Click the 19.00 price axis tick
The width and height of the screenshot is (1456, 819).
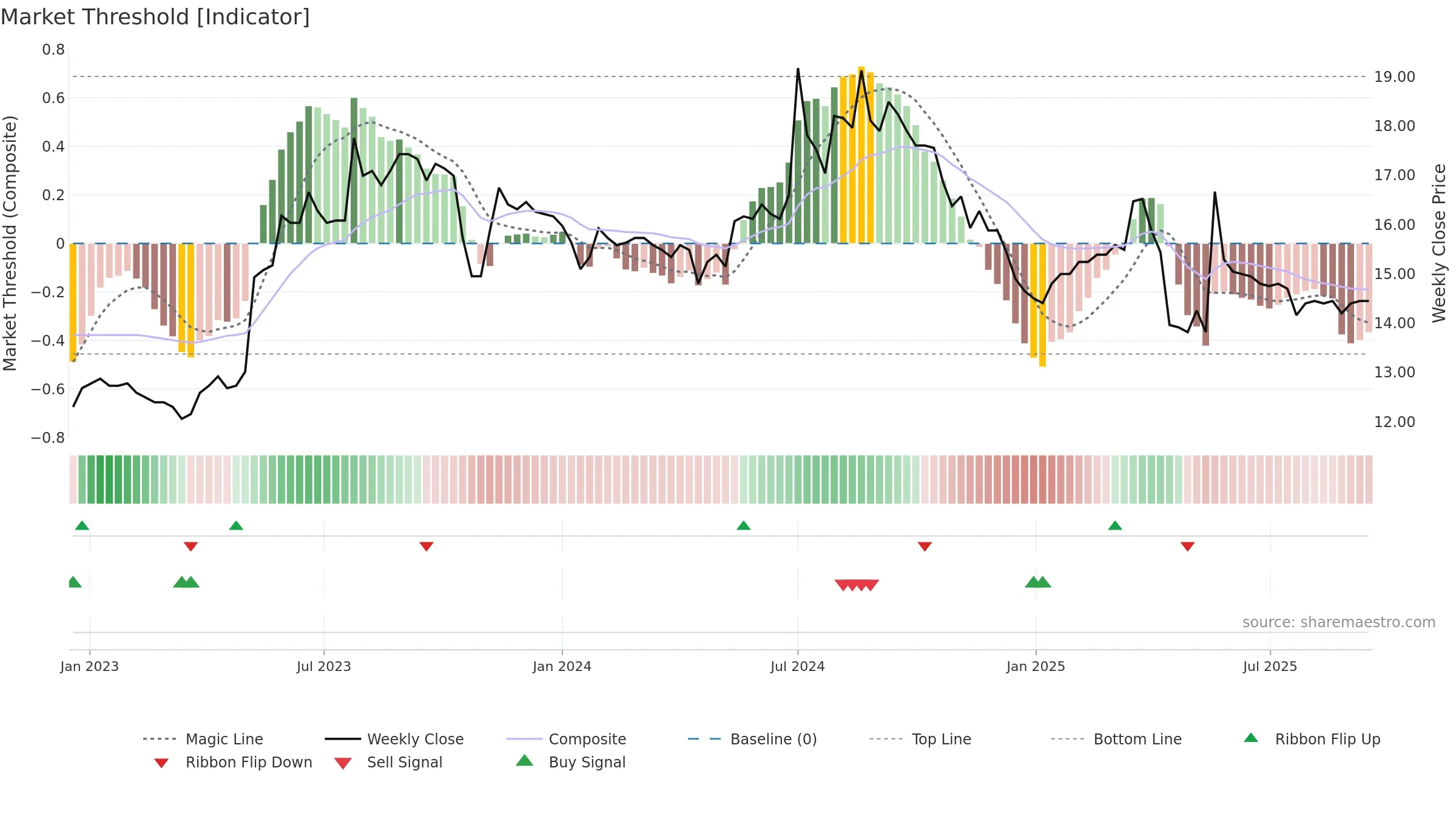coord(1395,77)
